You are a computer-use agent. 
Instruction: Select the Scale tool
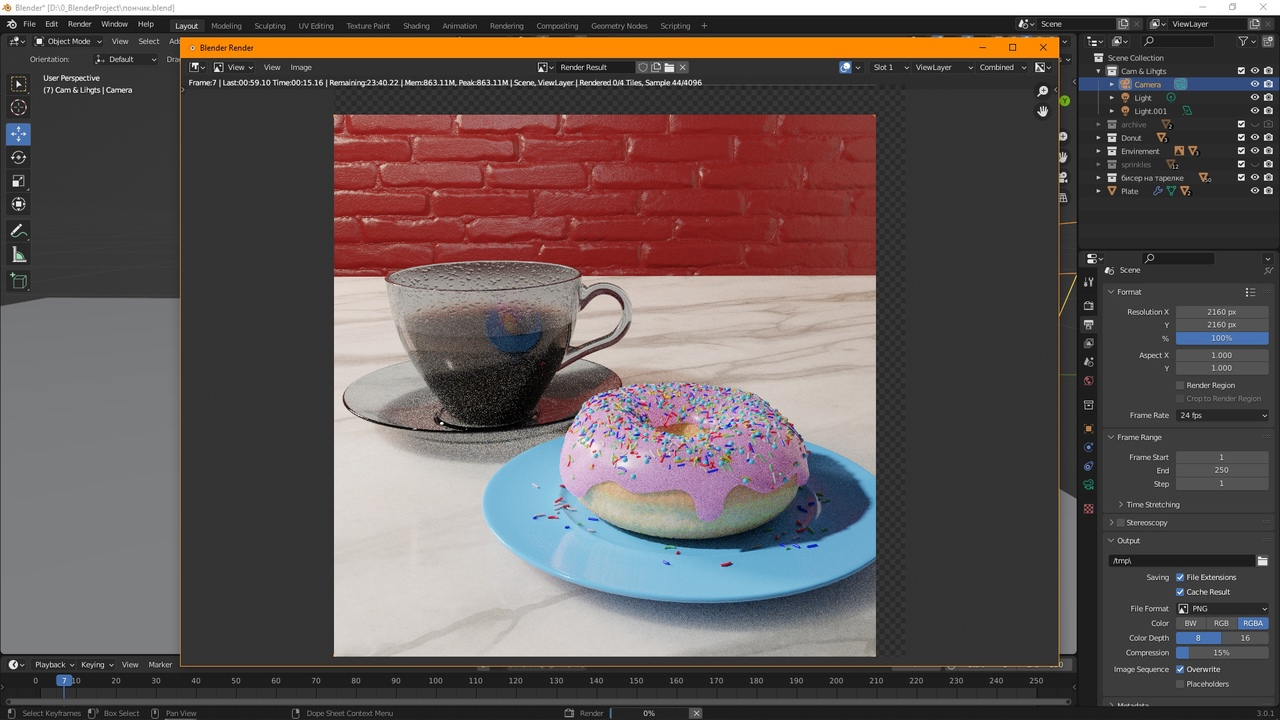(x=18, y=181)
